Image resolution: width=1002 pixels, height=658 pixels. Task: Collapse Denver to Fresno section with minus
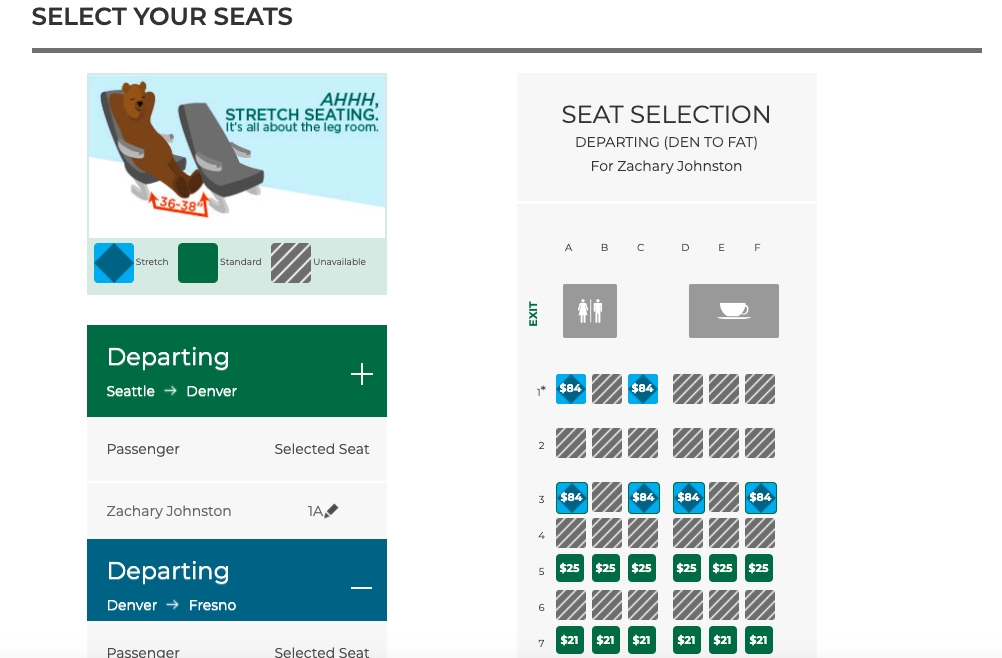(361, 587)
